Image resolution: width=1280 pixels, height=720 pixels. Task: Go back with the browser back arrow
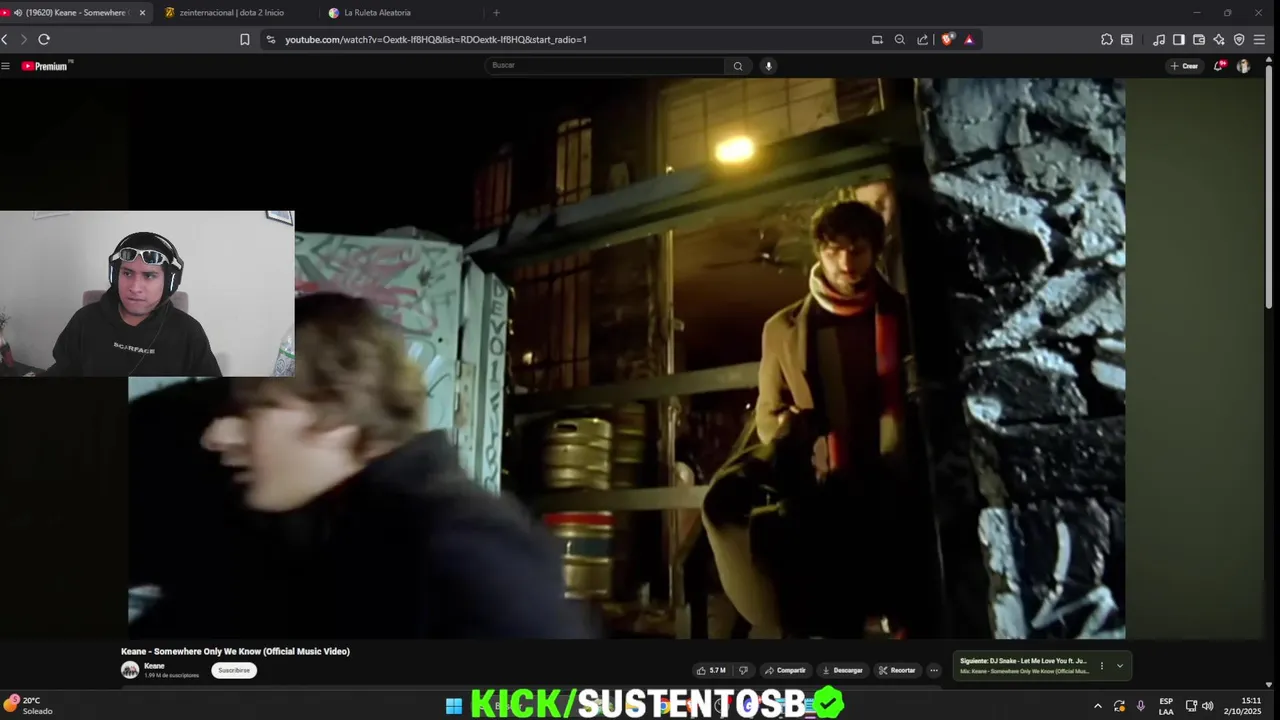point(5,39)
